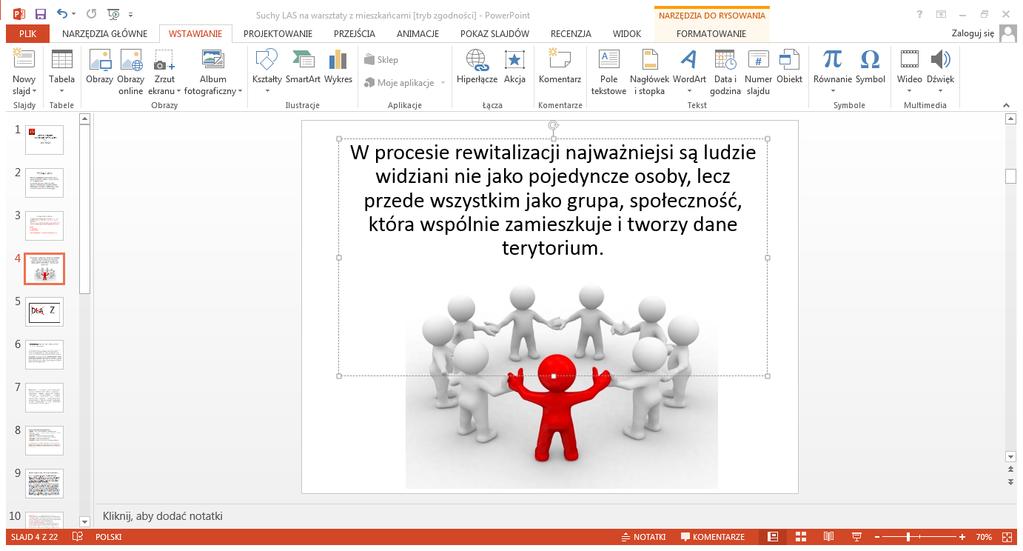The width and height of the screenshot is (1023, 551).
Task: Insert Dźwięk audio
Action: [940, 72]
